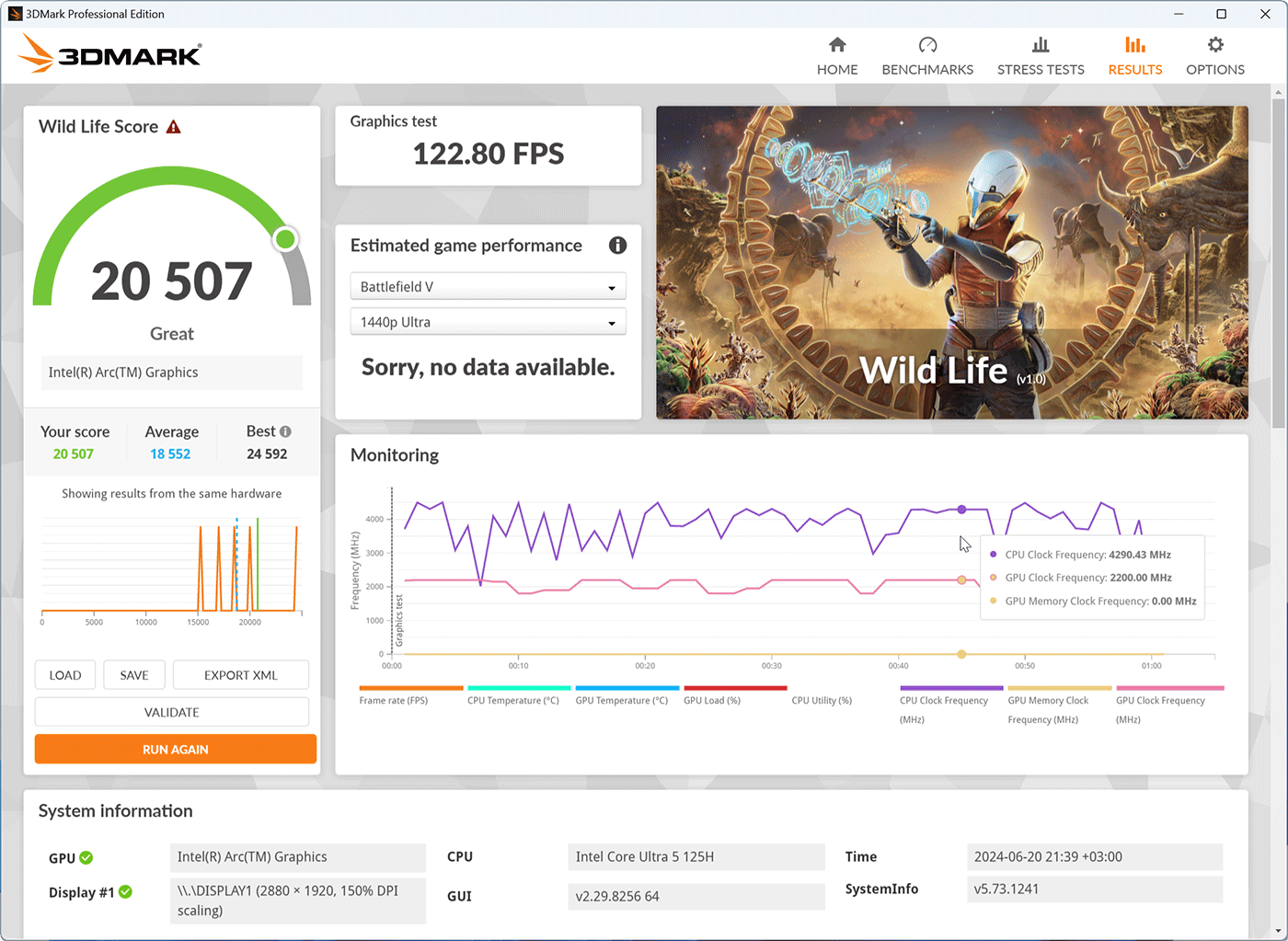Click the Wild Life benchmark artwork image

[x=952, y=262]
